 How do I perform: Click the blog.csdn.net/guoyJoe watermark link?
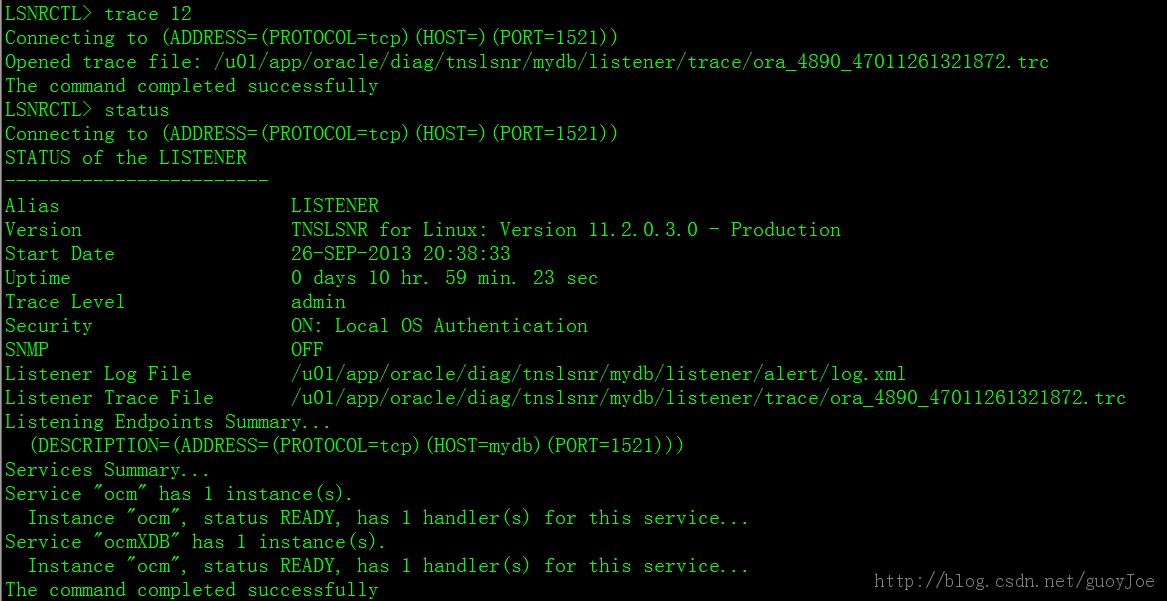[1014, 581]
